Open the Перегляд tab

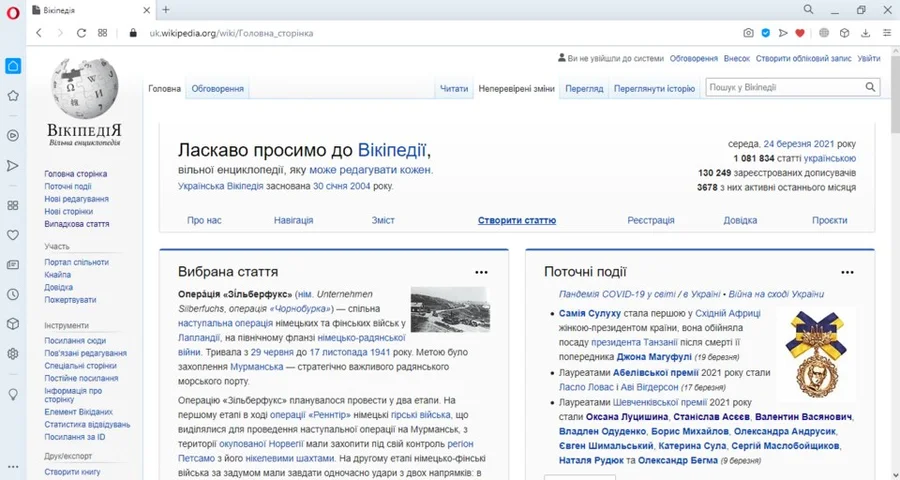coord(584,89)
